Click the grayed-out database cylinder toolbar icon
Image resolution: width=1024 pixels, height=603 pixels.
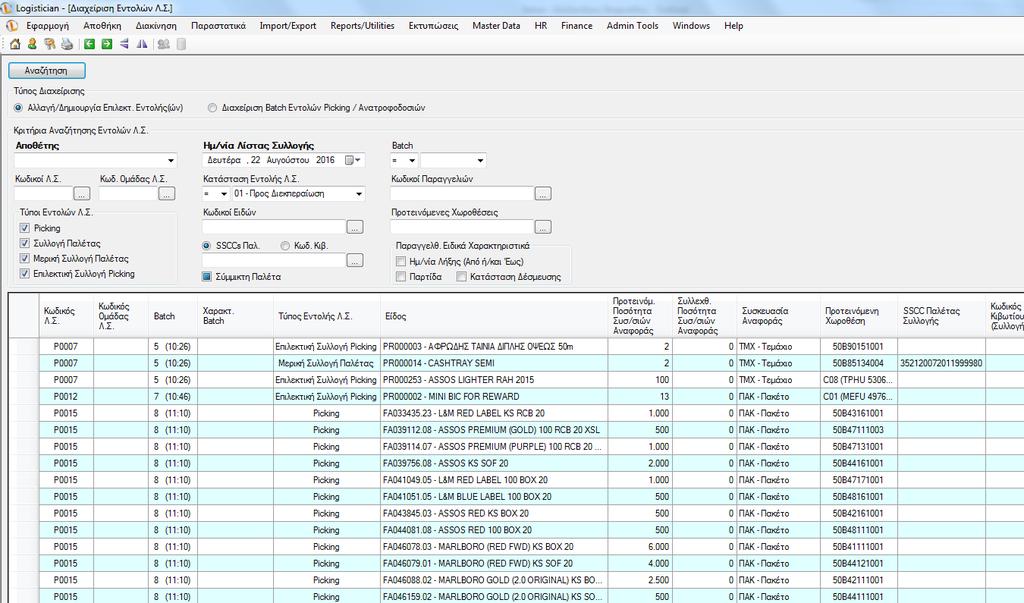point(182,44)
